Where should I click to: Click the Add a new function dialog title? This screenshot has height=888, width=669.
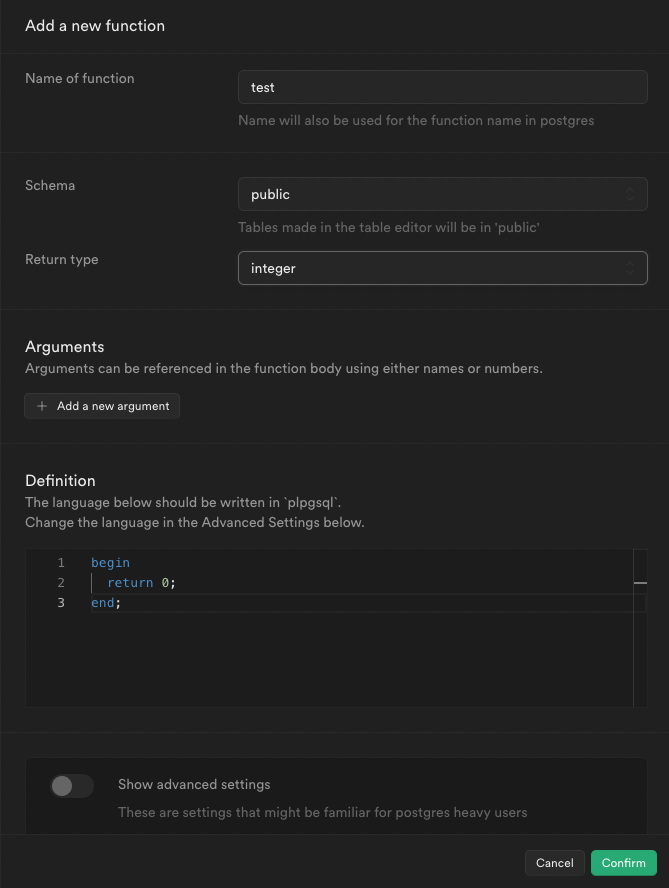pyautogui.click(x=95, y=26)
